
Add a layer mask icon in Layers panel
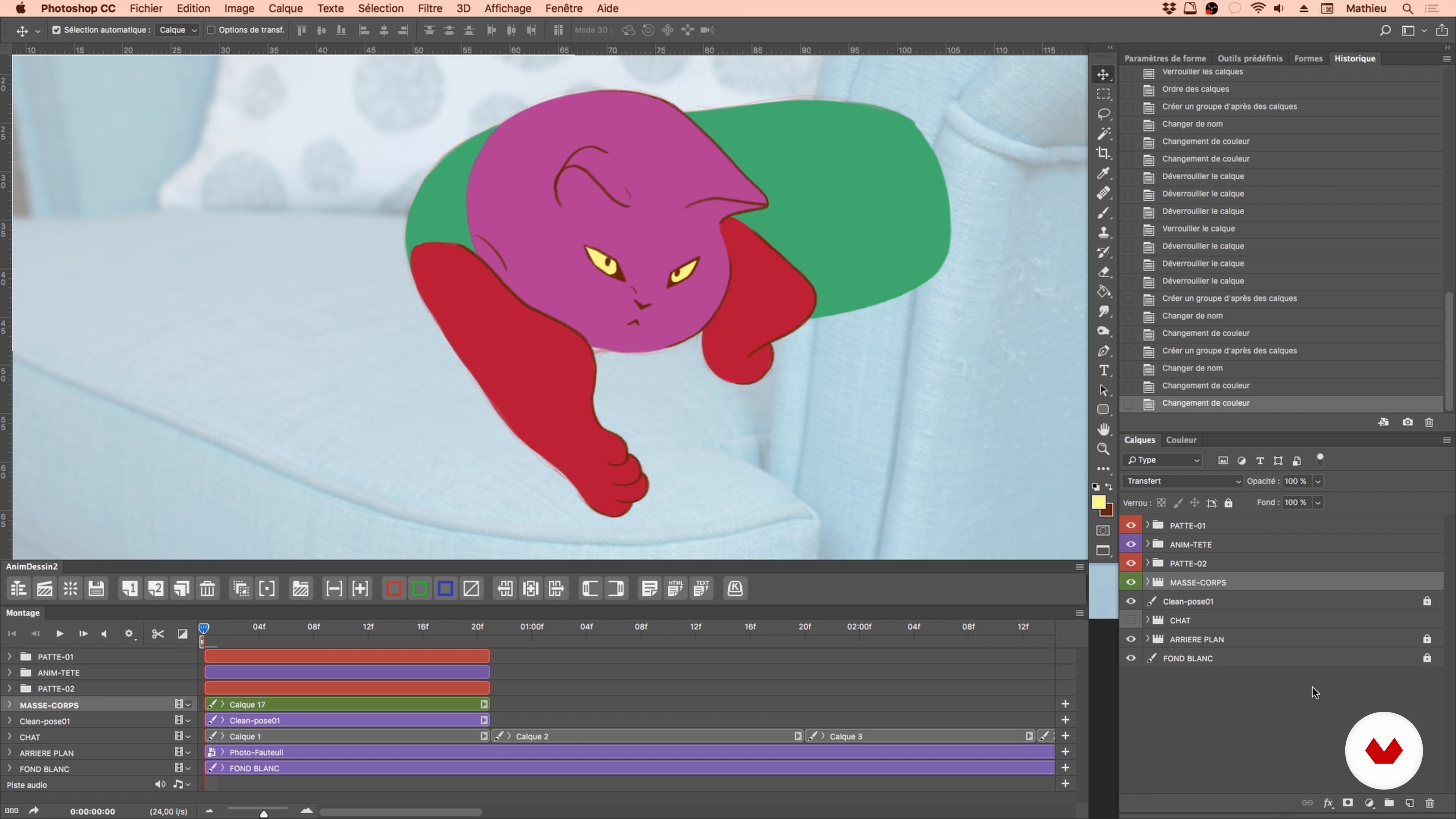point(1348,803)
